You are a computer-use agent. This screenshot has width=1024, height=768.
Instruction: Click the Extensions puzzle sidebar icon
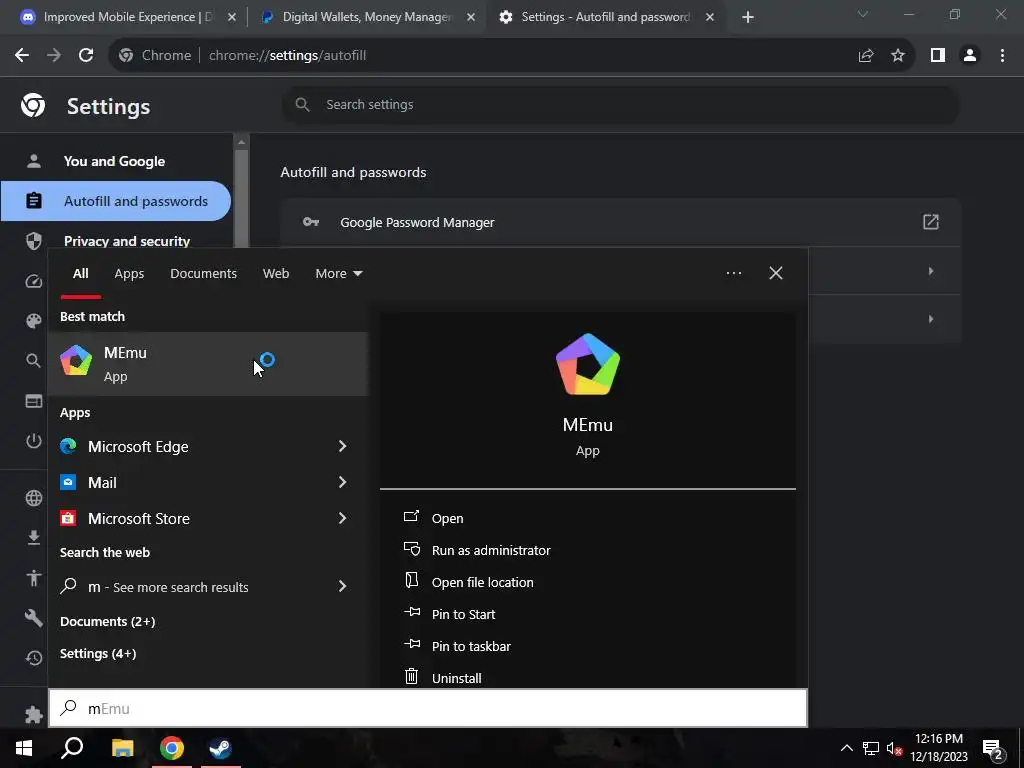34,714
